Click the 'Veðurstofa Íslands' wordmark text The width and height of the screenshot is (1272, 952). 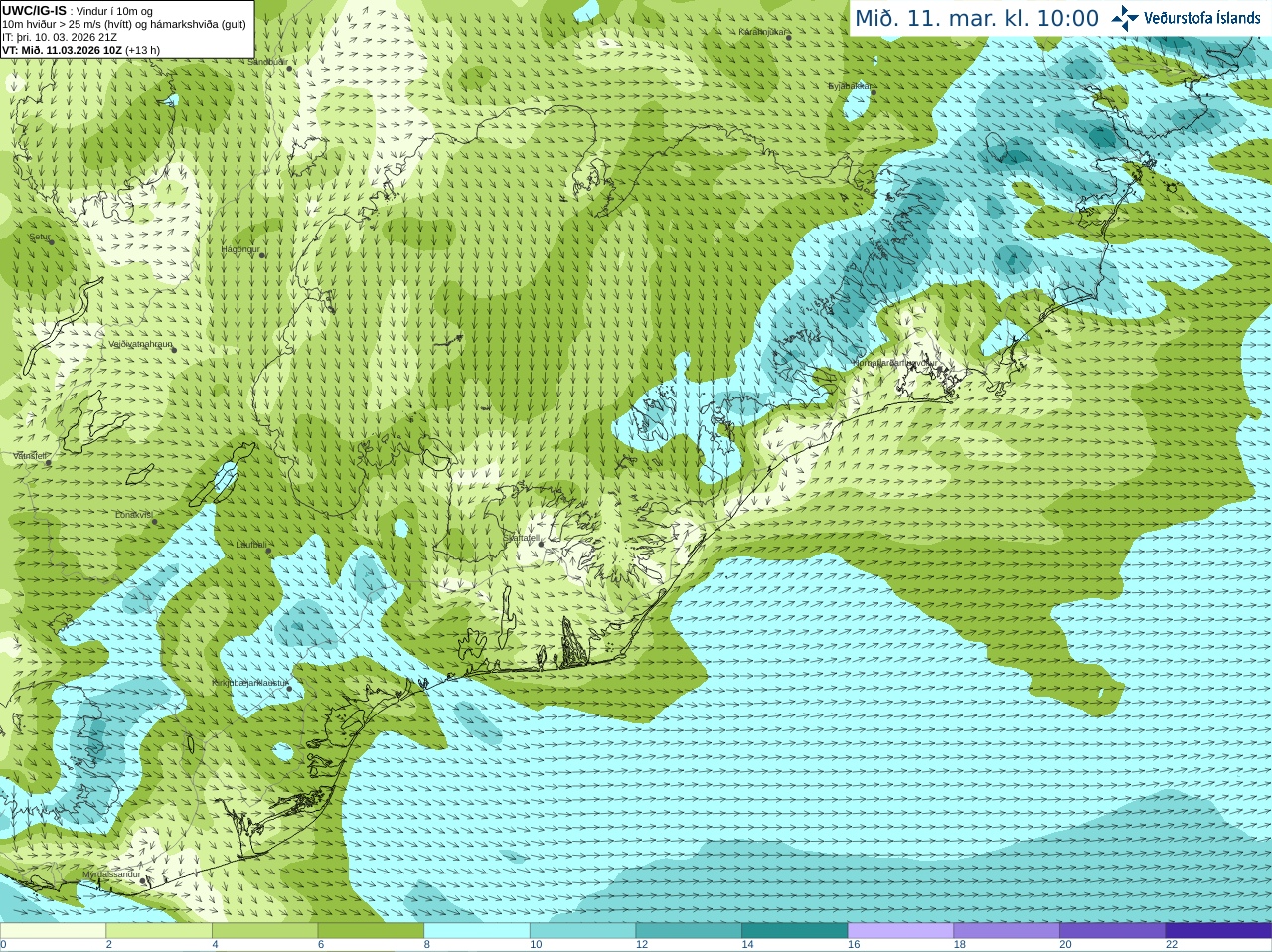(1201, 18)
